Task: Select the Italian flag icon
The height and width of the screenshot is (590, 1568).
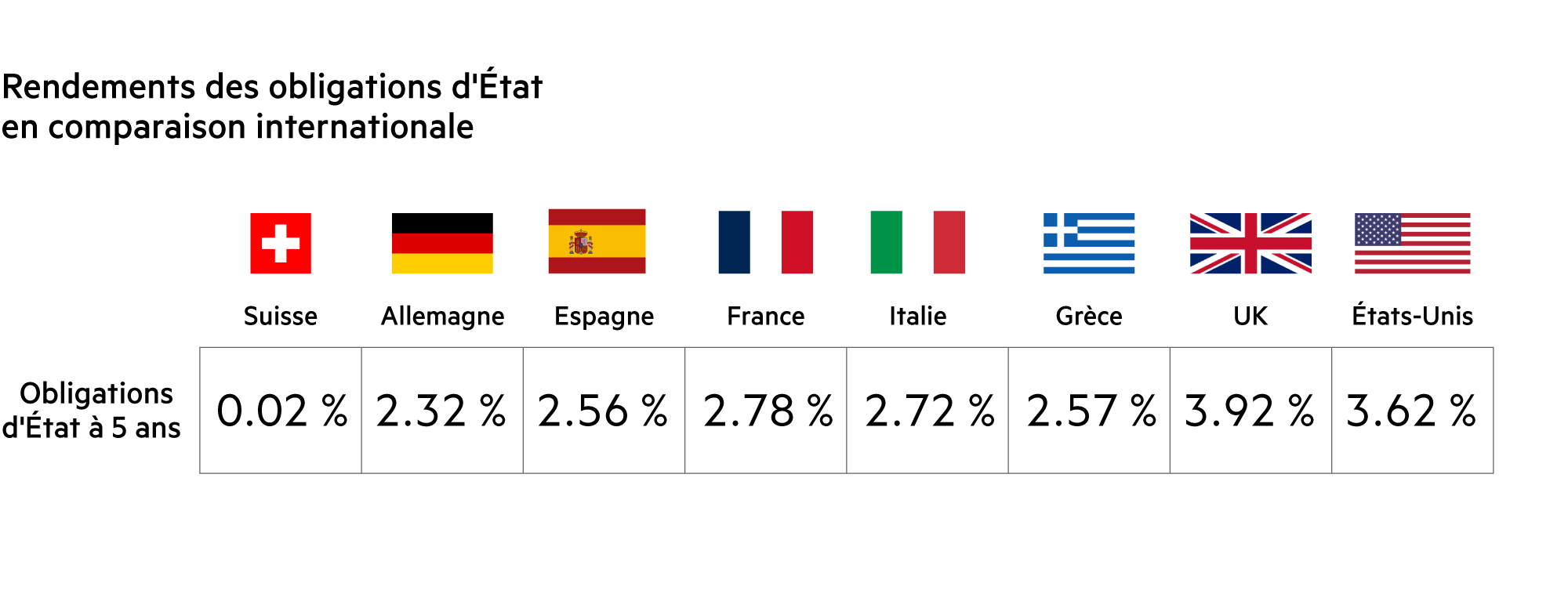Action: 917,242
